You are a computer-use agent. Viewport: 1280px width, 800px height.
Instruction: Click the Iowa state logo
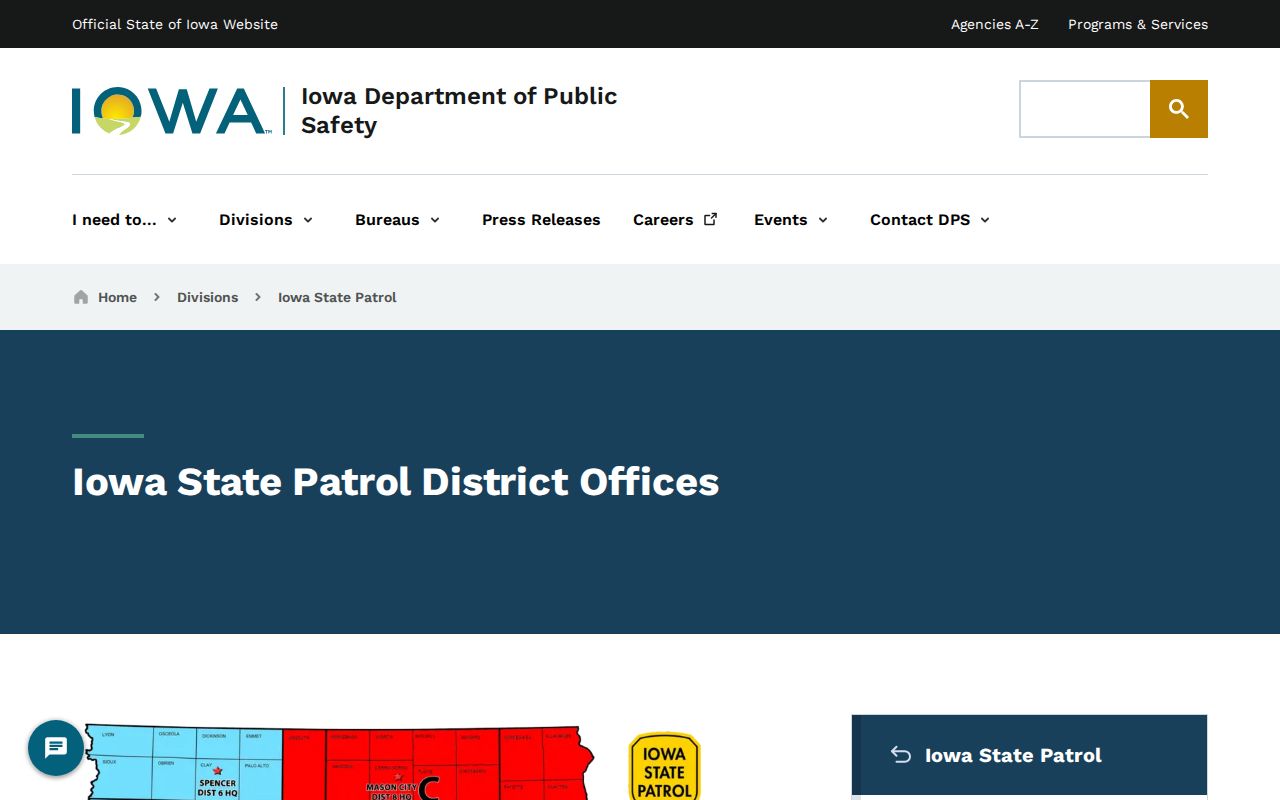tap(170, 110)
